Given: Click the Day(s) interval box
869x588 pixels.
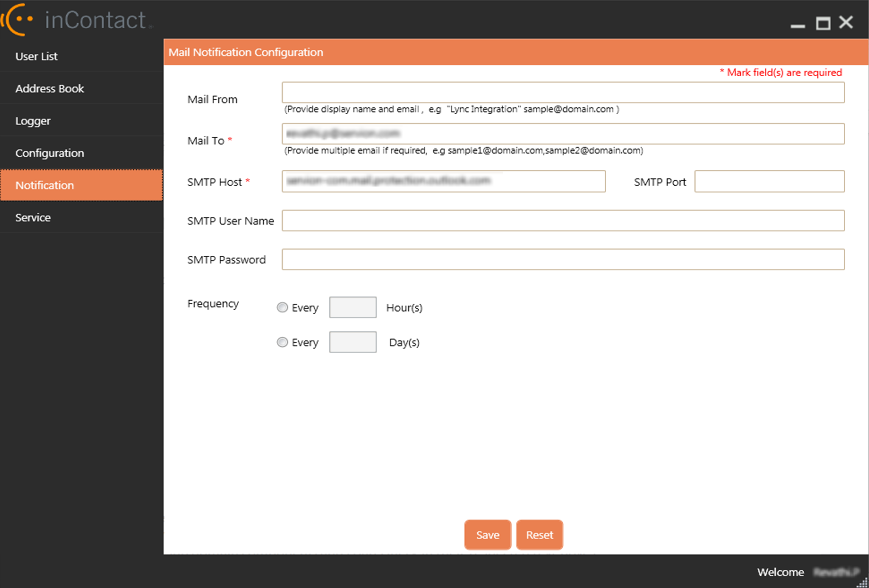Looking at the screenshot, I should [352, 342].
